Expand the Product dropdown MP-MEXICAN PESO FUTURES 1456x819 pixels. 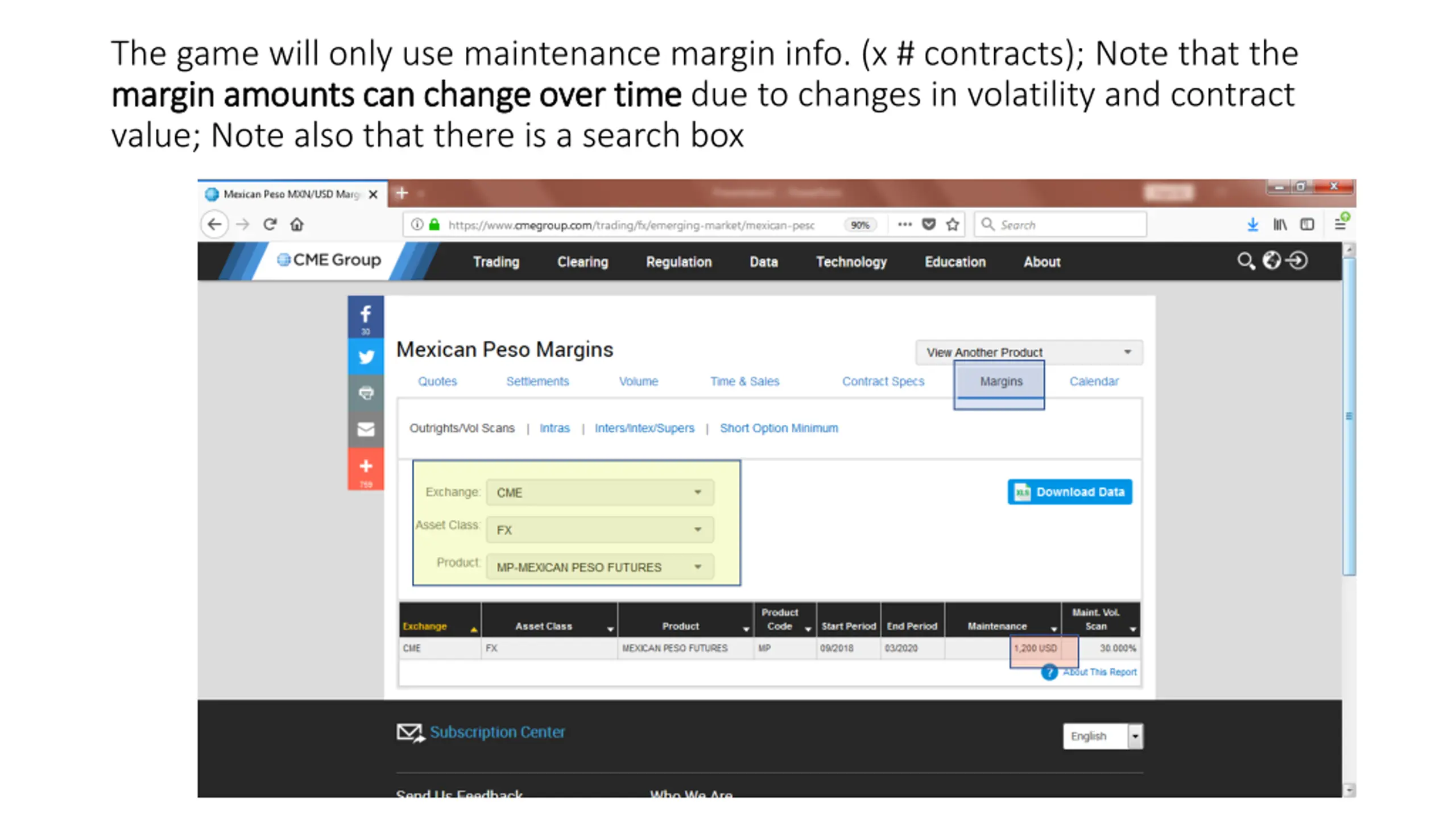click(x=599, y=567)
